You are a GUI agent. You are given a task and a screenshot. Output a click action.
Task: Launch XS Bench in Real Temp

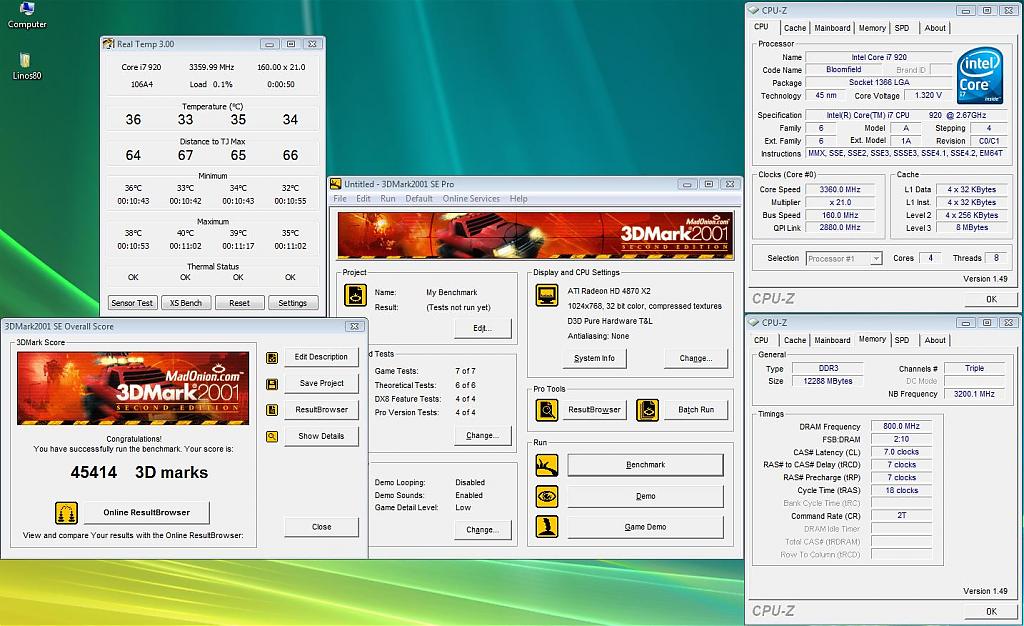click(186, 303)
